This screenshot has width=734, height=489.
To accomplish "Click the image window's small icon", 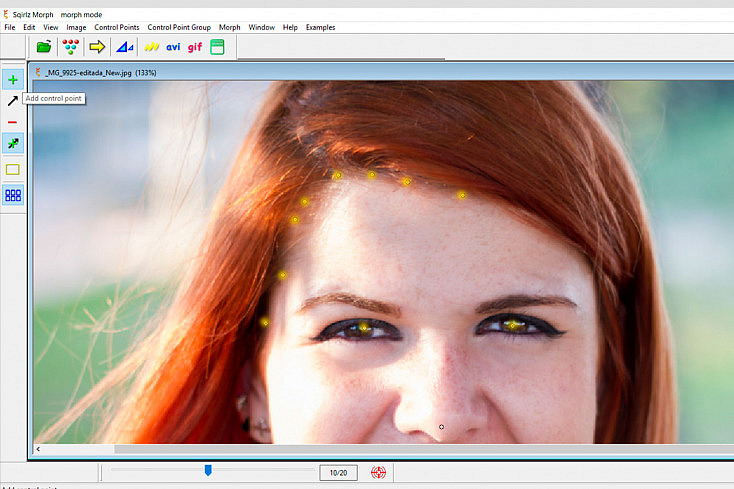I will 38,72.
